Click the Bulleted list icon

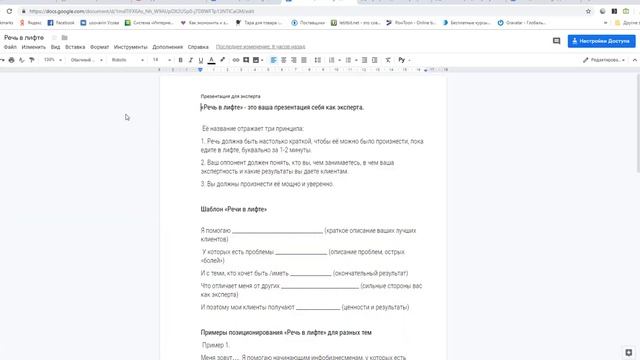tap(348, 60)
